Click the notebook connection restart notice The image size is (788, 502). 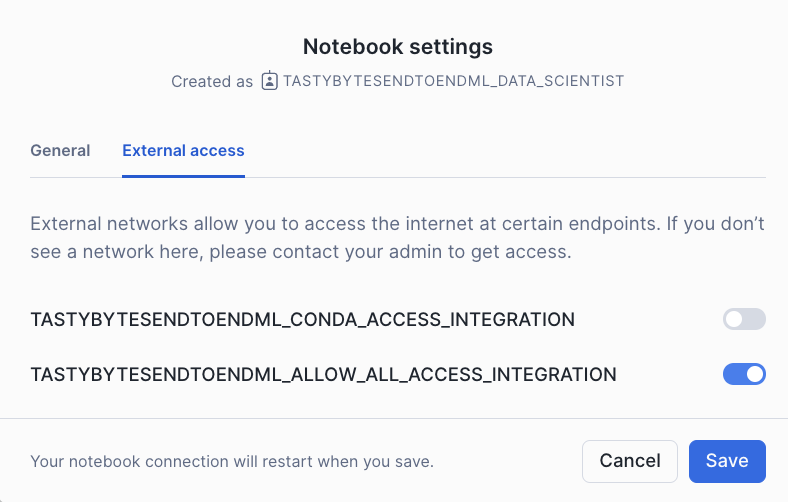231,462
